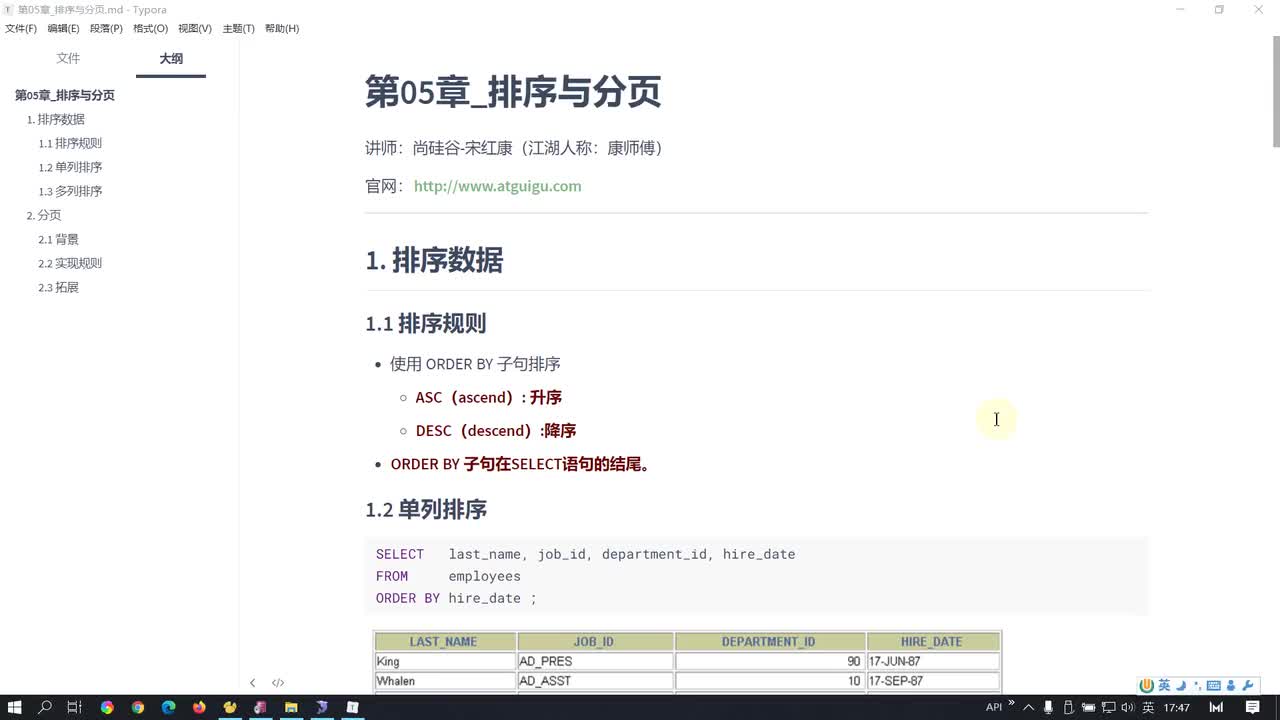Image resolution: width=1280 pixels, height=720 pixels.
Task: Toggle source code mode icon
Action: click(278, 683)
